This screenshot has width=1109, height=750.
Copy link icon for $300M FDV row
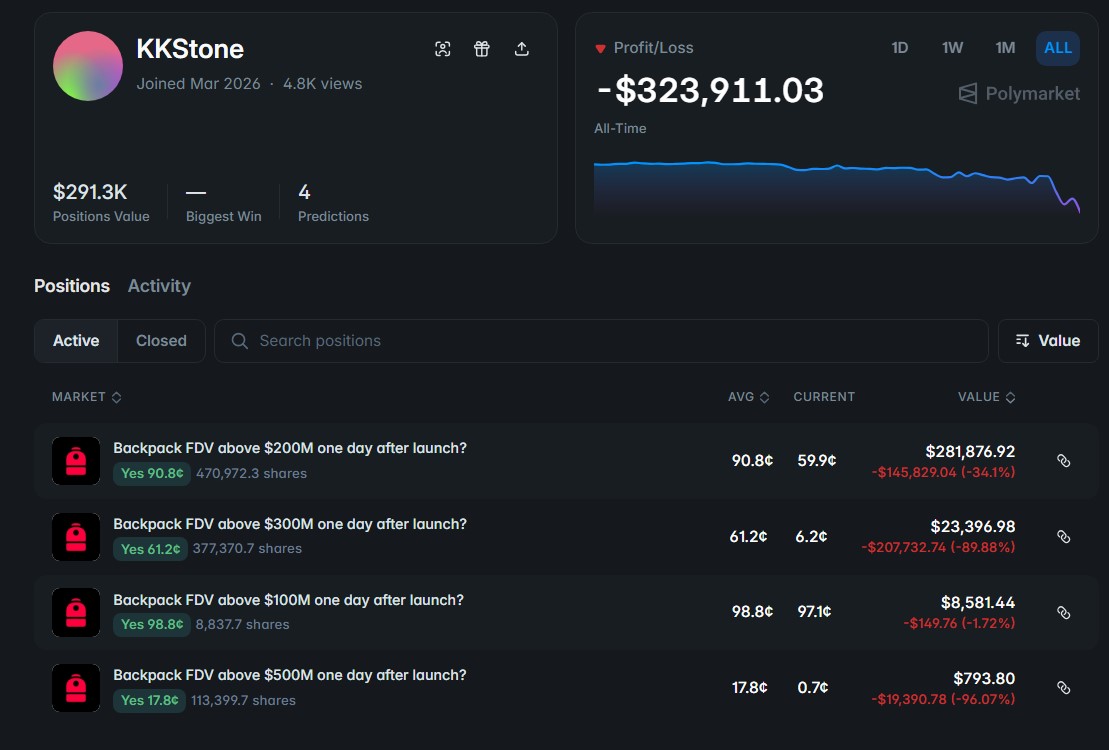[x=1063, y=537]
